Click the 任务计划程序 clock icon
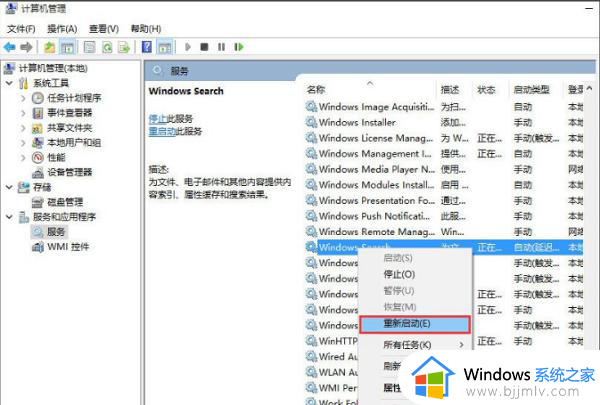600x405 pixels. 38,98
